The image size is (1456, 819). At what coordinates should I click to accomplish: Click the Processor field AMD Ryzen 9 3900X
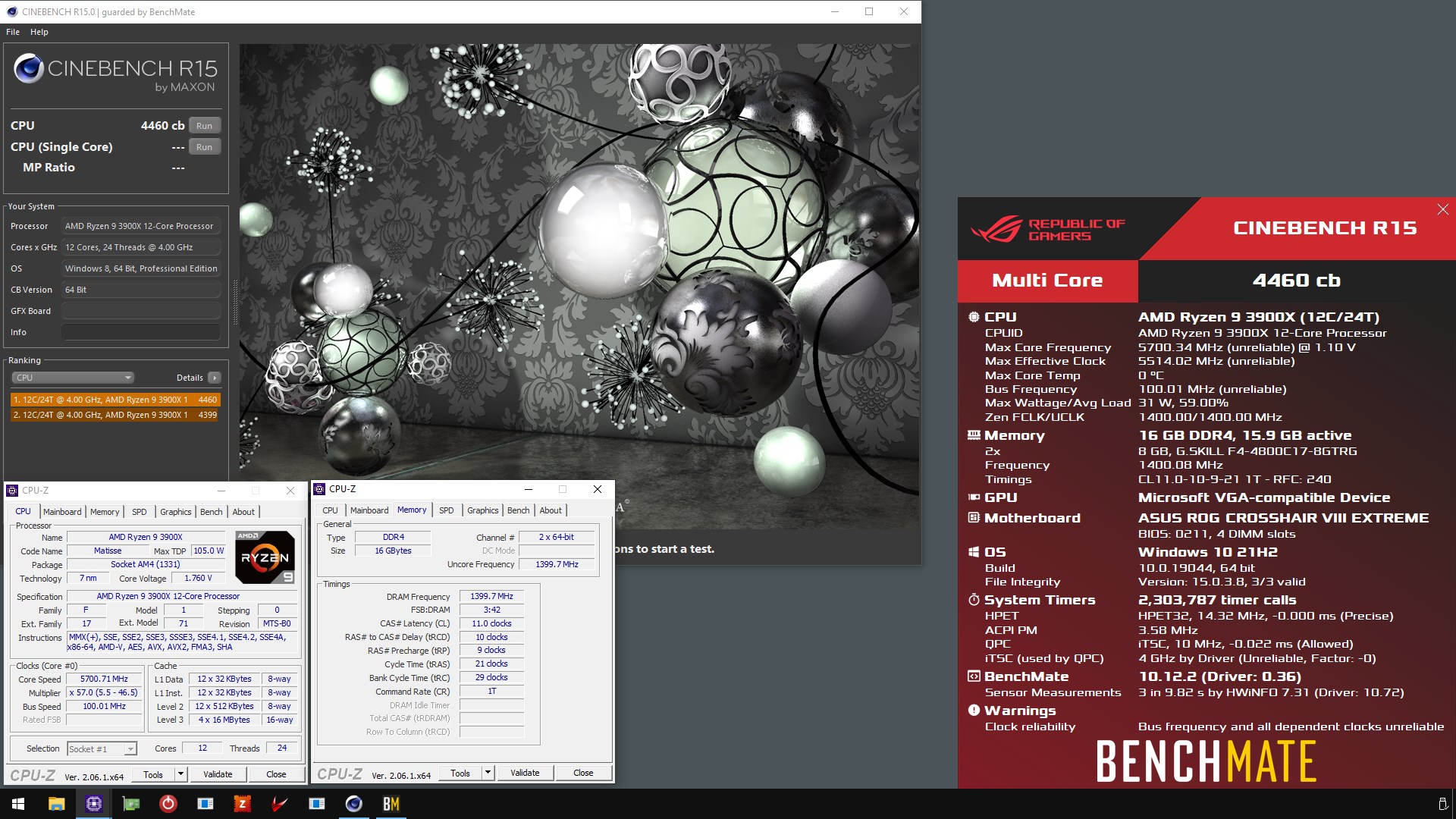pos(141,226)
